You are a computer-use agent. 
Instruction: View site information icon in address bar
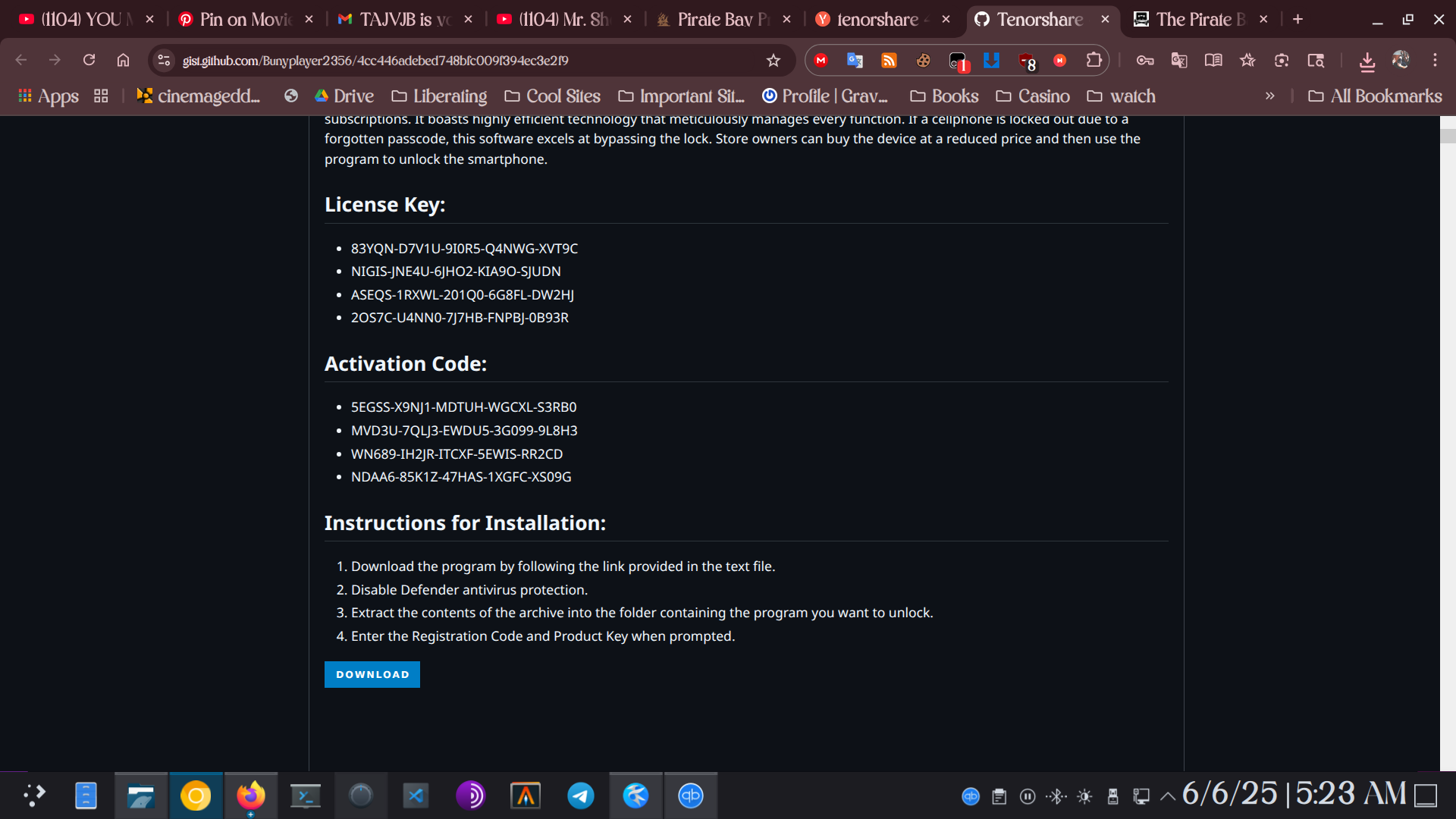click(x=164, y=61)
